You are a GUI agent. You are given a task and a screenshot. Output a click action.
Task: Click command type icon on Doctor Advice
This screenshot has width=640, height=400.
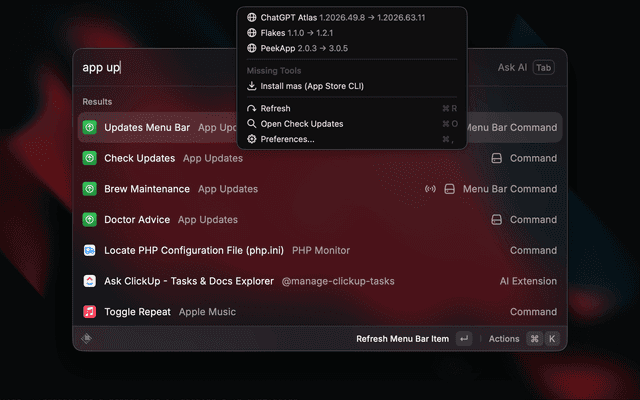click(x=496, y=220)
